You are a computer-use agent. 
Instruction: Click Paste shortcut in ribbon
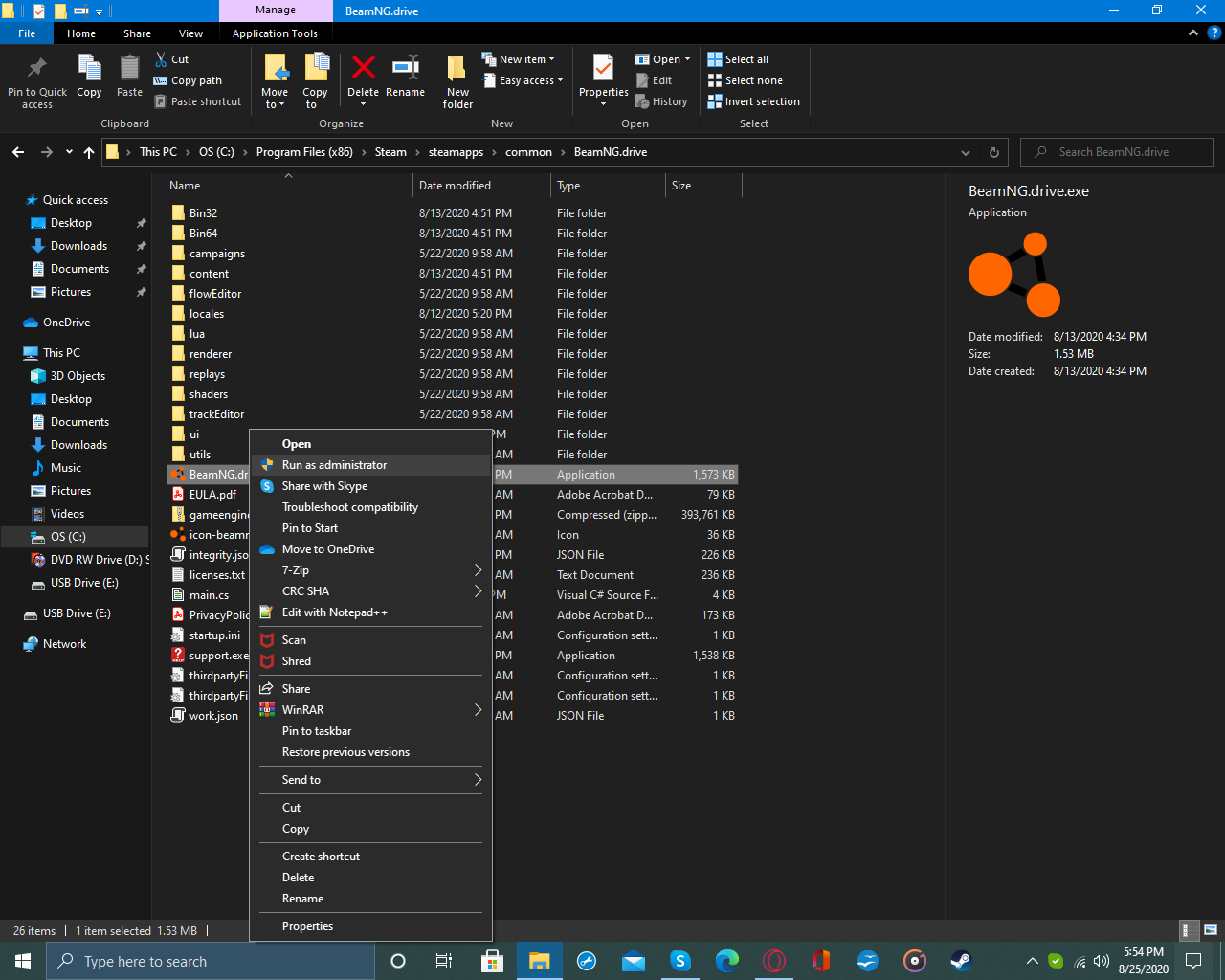click(197, 101)
